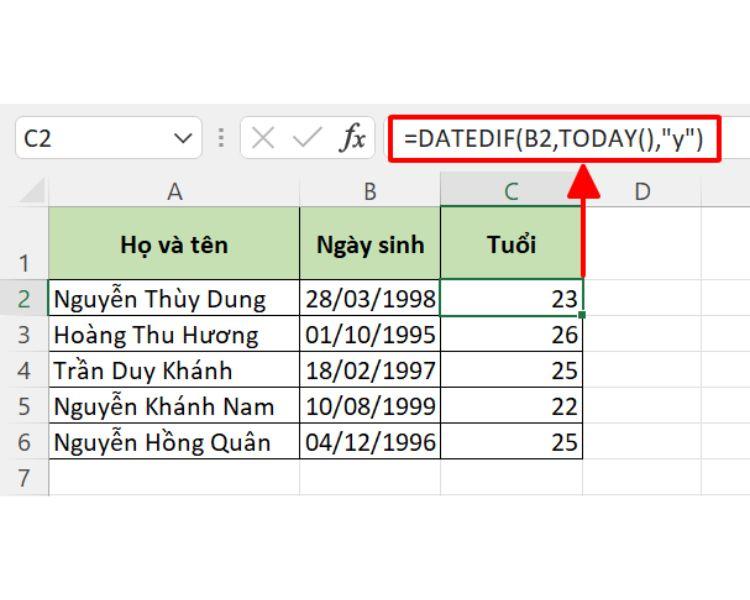This screenshot has width=750, height=600.
Task: Select cell 'Trần Duy Khánh'
Action: coord(174,370)
